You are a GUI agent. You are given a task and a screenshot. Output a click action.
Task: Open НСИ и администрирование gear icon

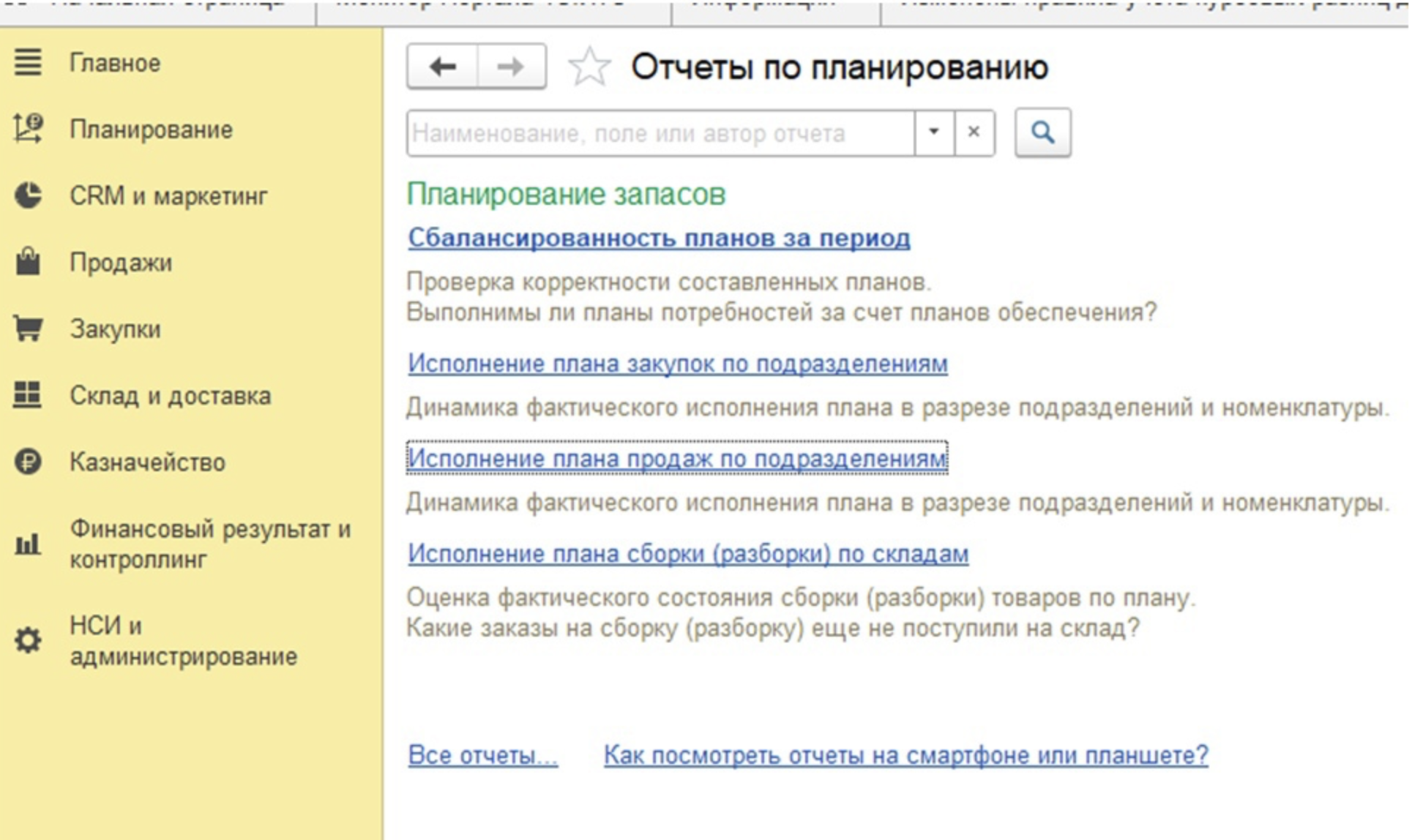pyautogui.click(x=28, y=640)
